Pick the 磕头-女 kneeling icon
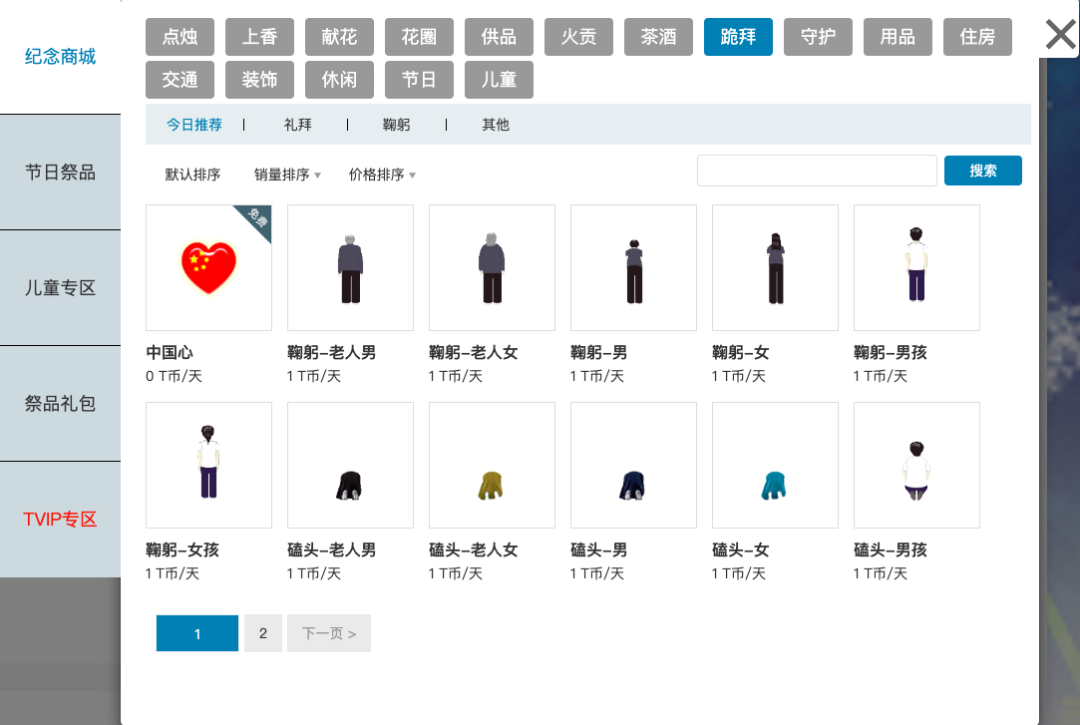Screen dimensions: 1080x725 [775, 465]
